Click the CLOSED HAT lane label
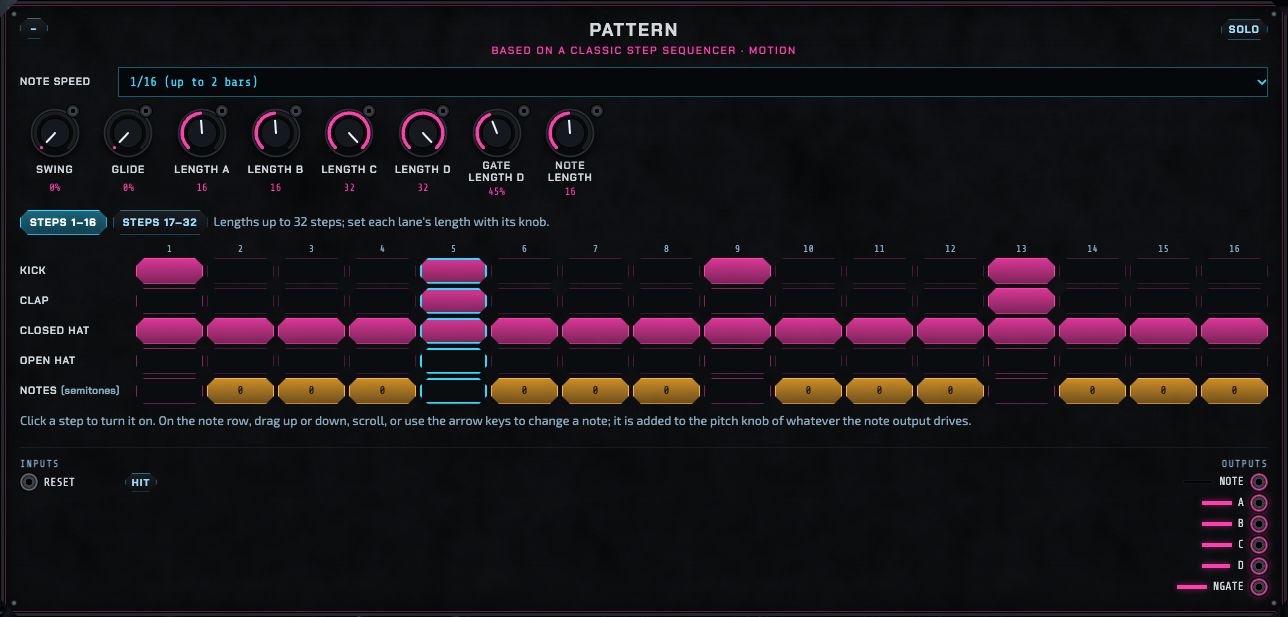The image size is (1288, 617). [x=54, y=331]
